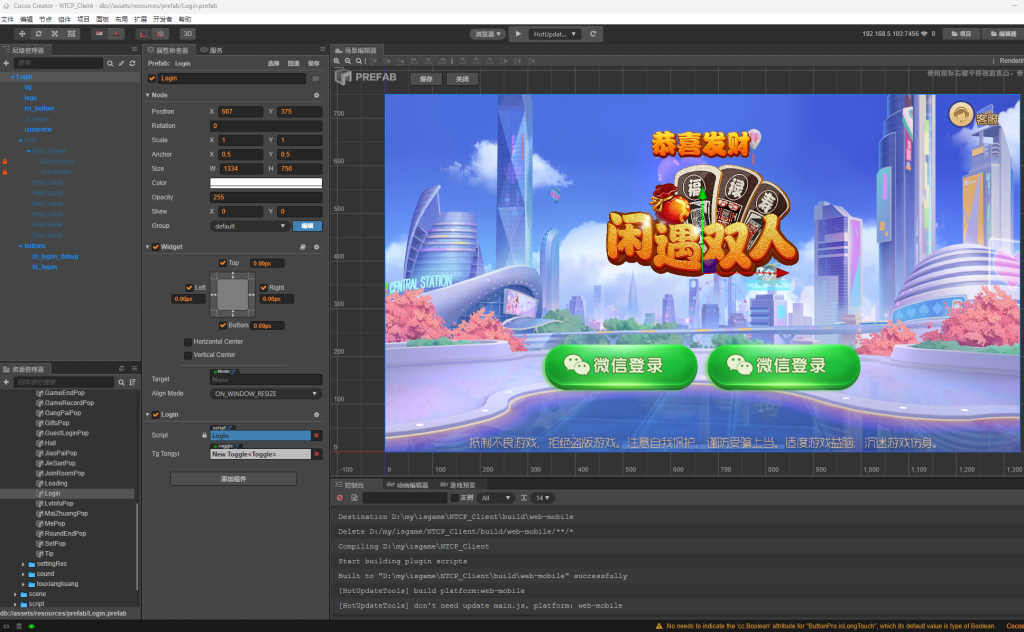The image size is (1024, 632).
Task: Expand the sound folder
Action: (23, 574)
